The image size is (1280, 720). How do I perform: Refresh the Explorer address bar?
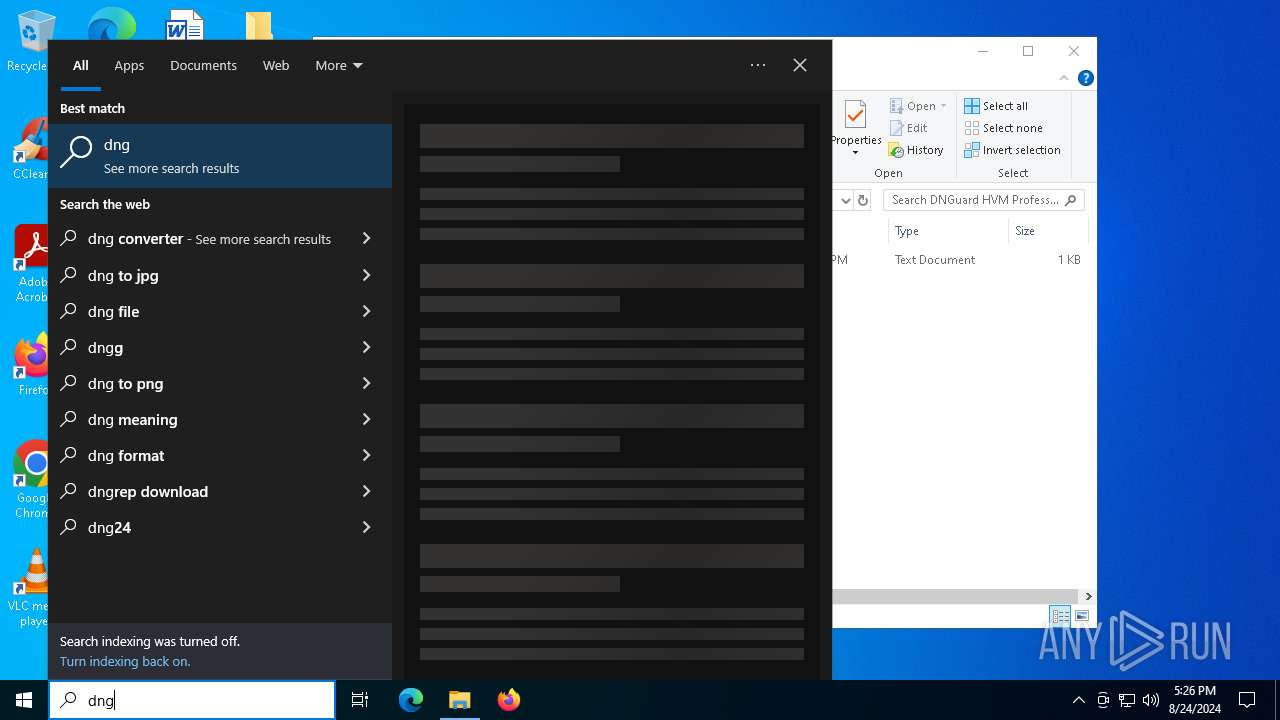(x=863, y=200)
